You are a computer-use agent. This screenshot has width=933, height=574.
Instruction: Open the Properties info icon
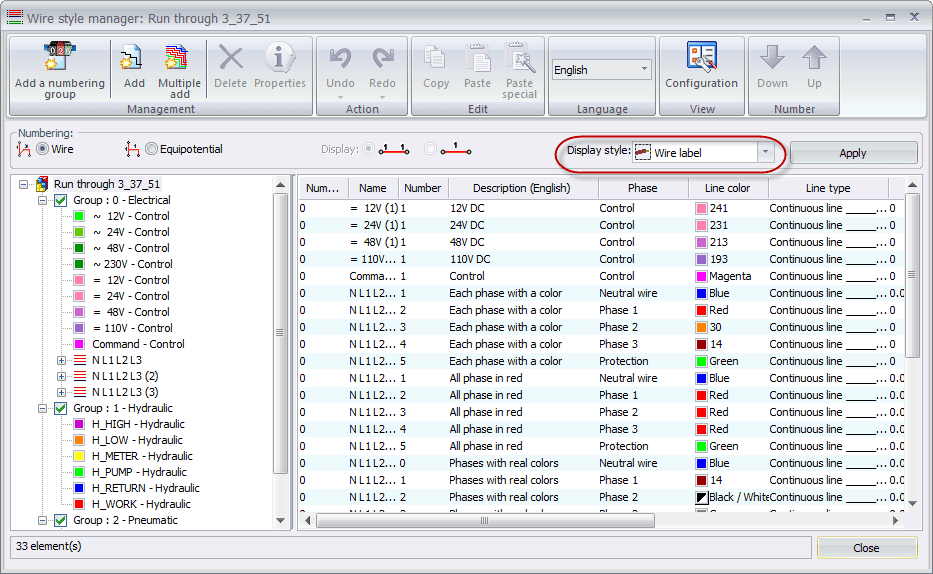pyautogui.click(x=279, y=58)
